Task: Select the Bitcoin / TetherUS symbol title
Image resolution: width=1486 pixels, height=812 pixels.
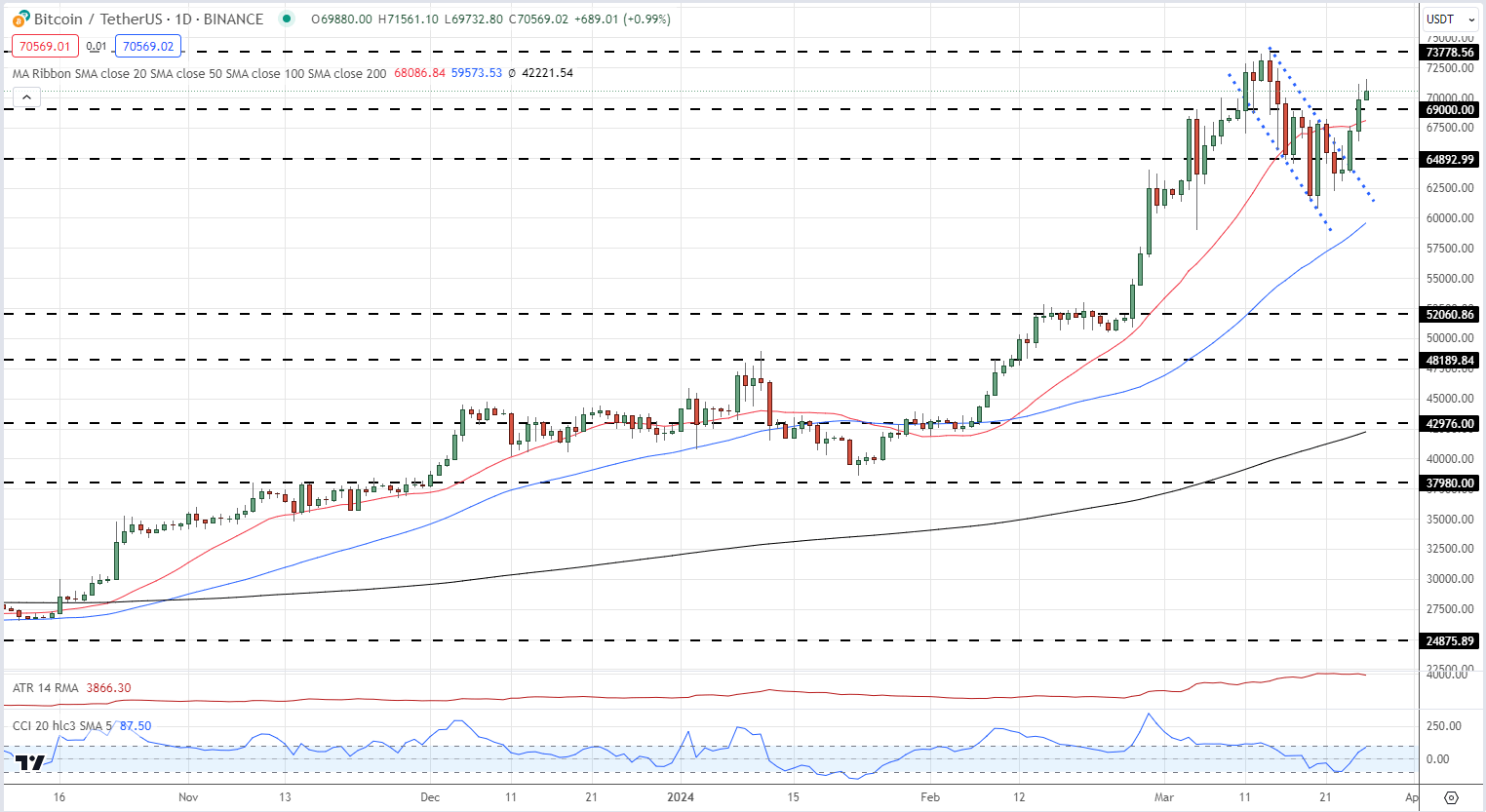Action: pyautogui.click(x=148, y=19)
